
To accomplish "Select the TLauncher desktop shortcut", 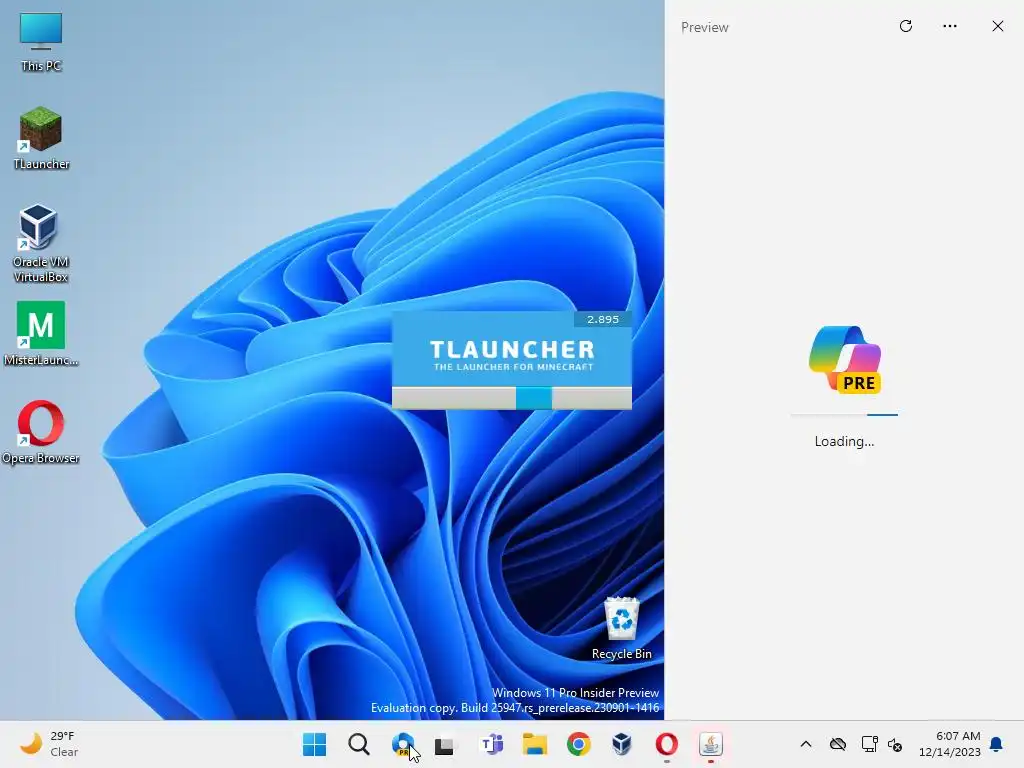I will [40, 138].
